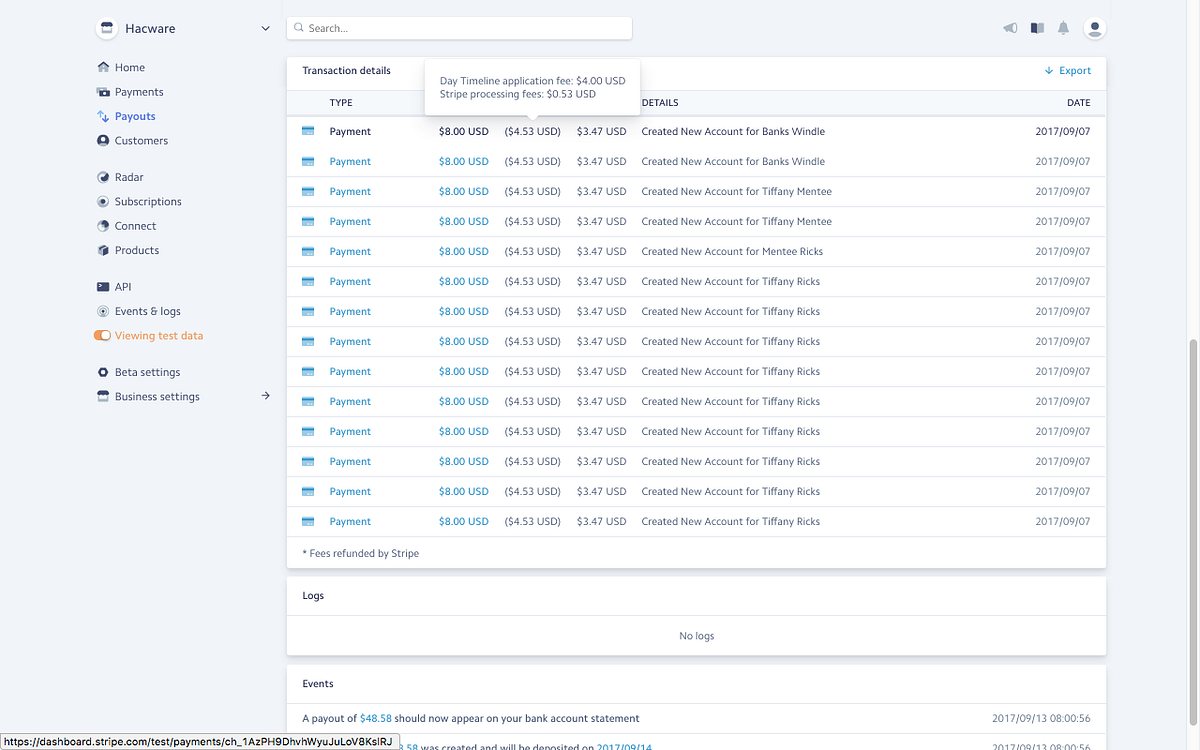
Task: Click card icon of first Banks Windle payment
Action: tap(308, 131)
